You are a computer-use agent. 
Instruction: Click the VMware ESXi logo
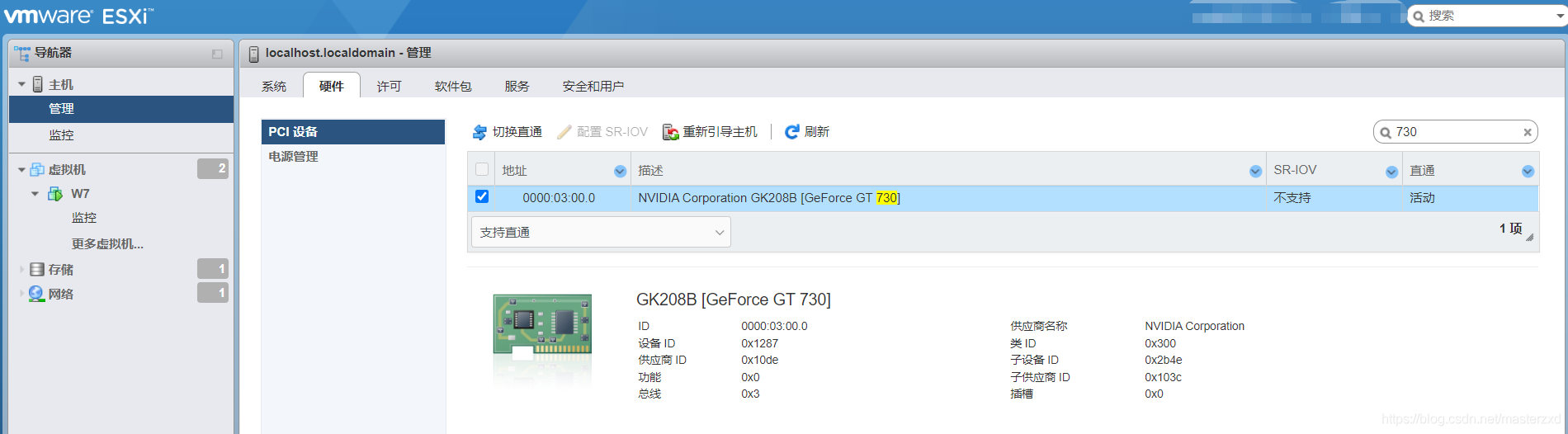point(79,16)
